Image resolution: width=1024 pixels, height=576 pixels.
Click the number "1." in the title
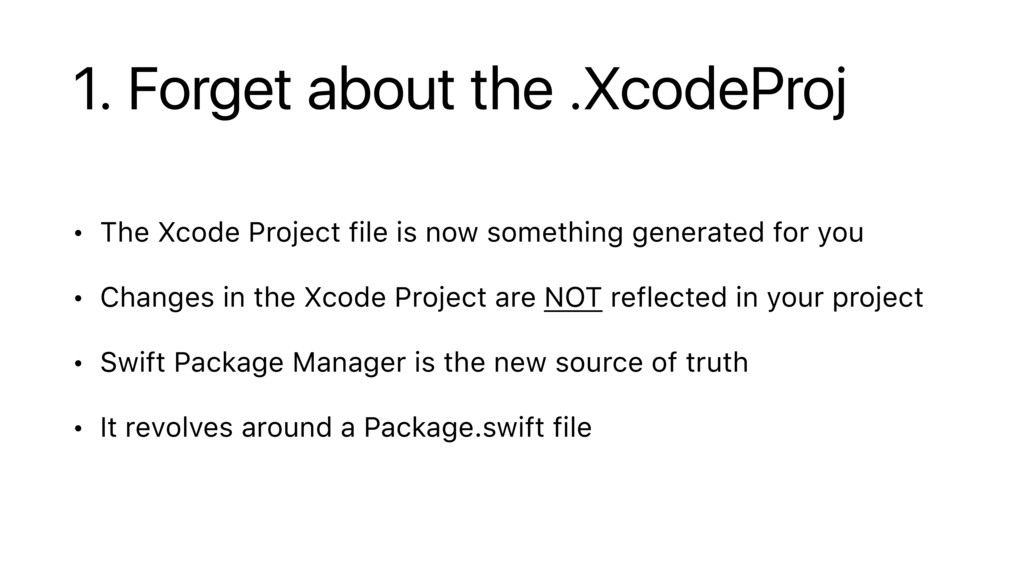pos(91,94)
